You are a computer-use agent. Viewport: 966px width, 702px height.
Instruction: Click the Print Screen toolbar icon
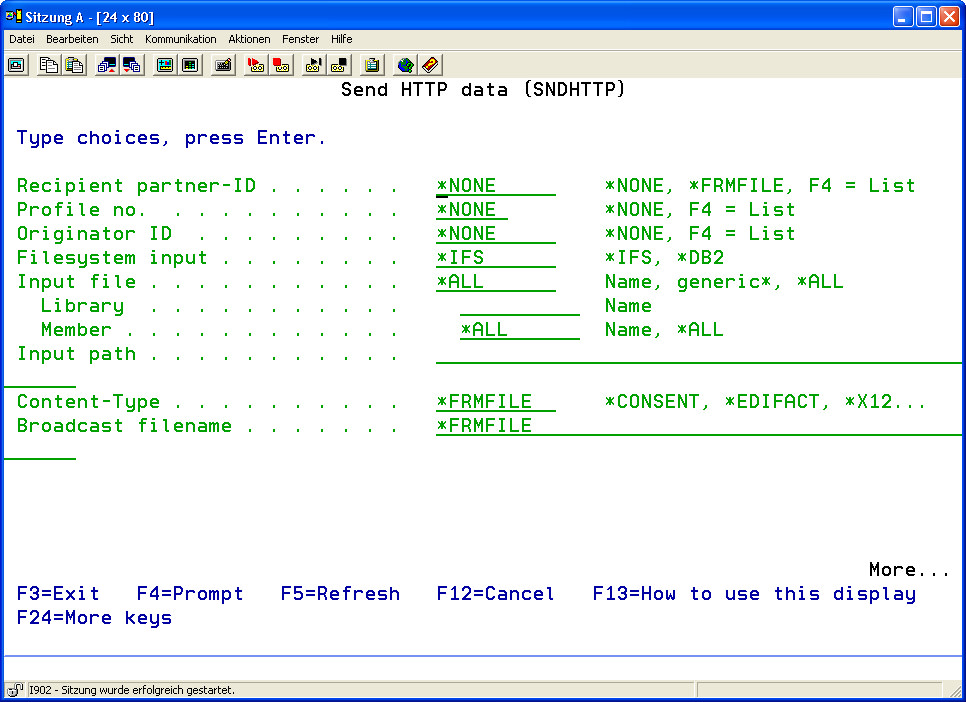[17, 65]
